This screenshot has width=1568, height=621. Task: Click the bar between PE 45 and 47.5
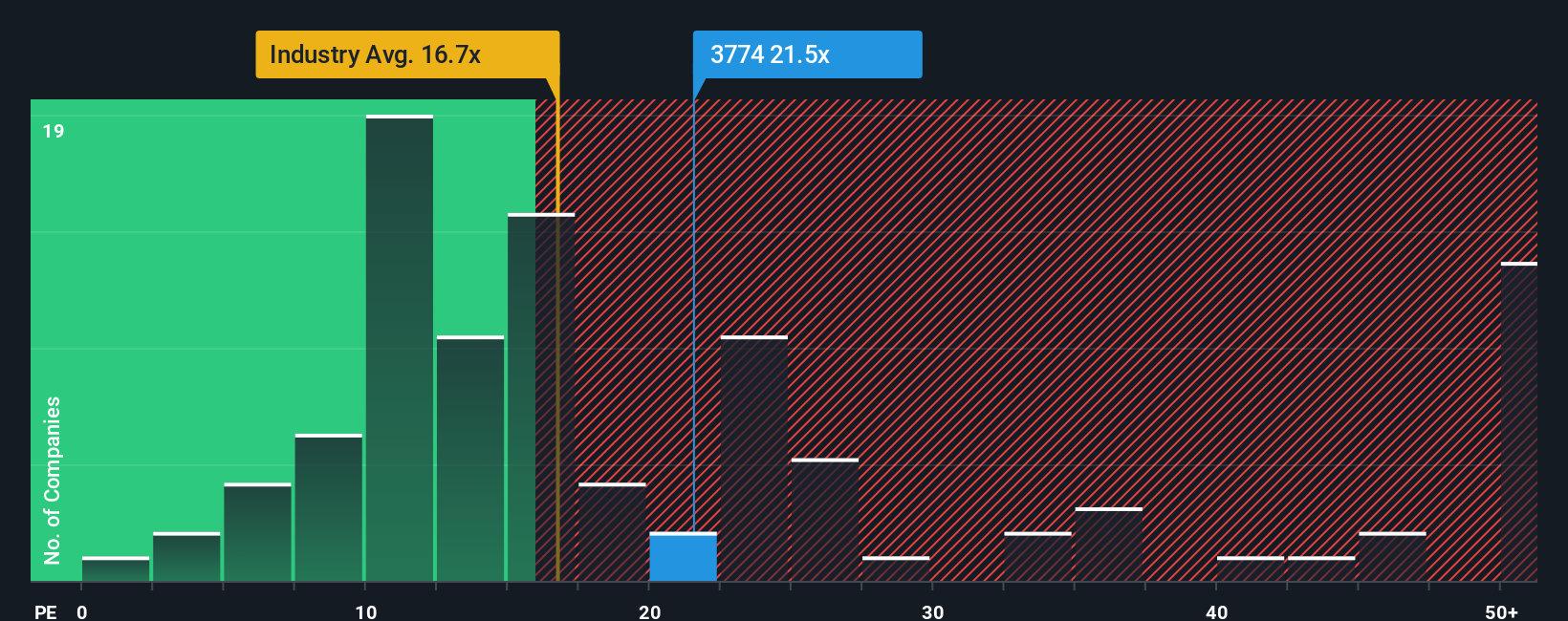(1392, 557)
